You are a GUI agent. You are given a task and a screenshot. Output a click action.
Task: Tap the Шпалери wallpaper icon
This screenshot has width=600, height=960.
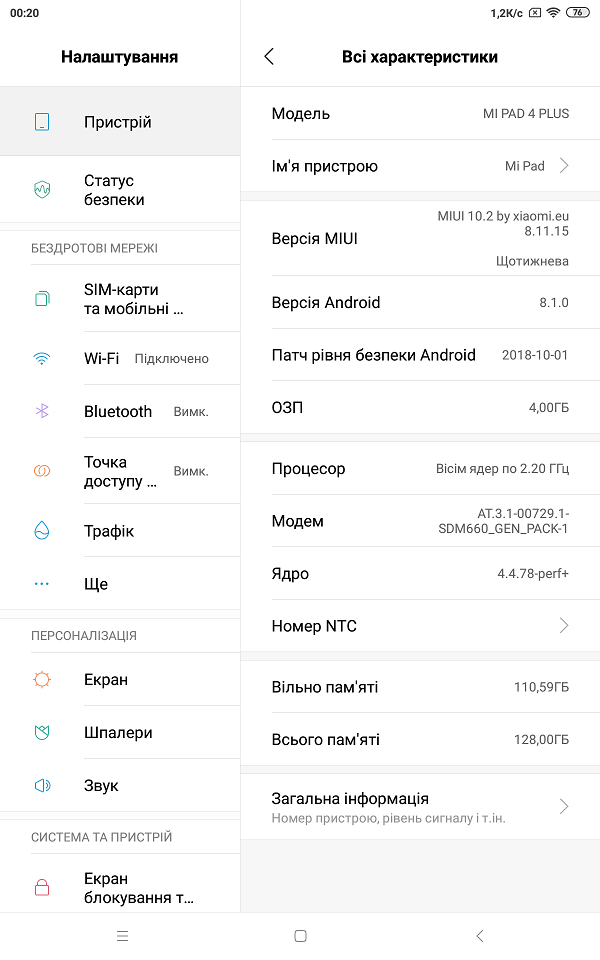coord(42,732)
